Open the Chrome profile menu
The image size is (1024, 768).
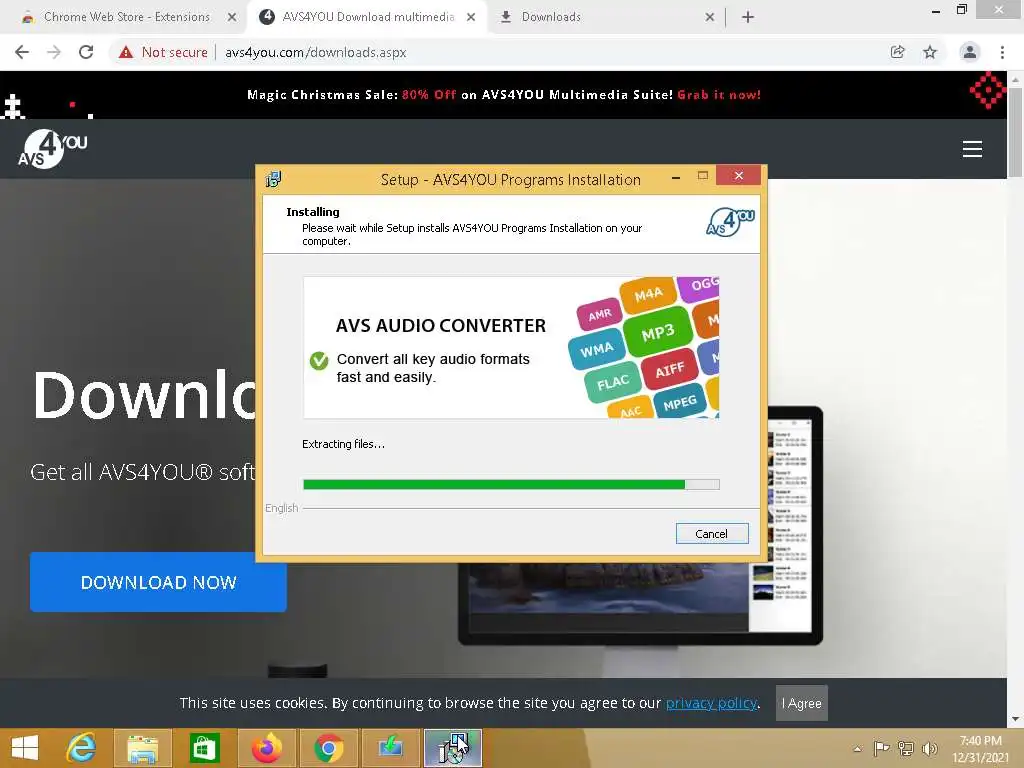coord(970,52)
